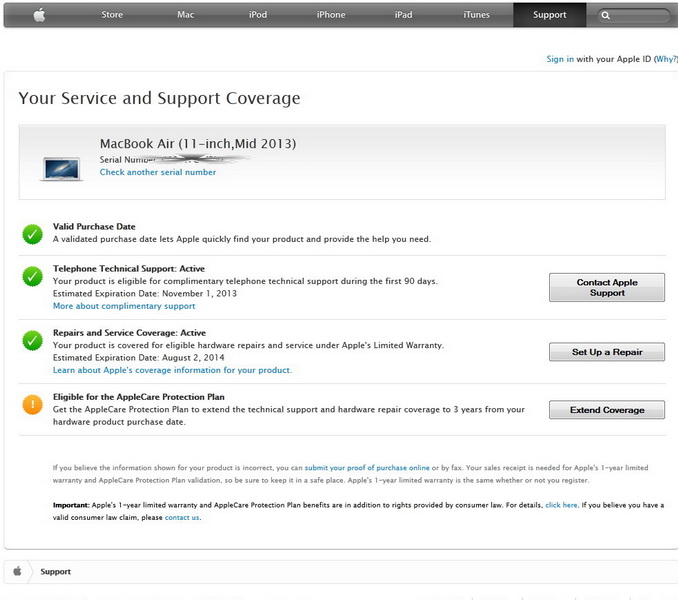Click the 'MacBook Air (11-inch,Mid 2013)' title
The height and width of the screenshot is (600, 678).
198,144
